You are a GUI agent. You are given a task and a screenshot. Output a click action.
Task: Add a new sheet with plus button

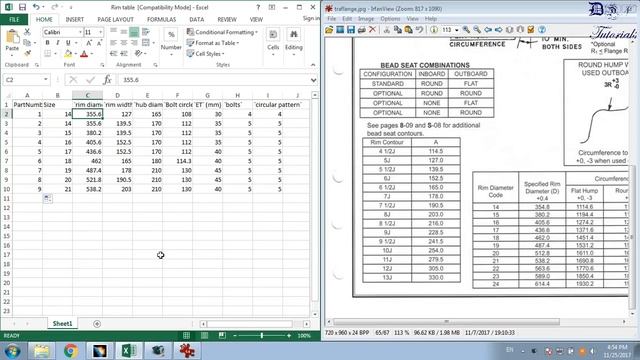click(97, 324)
